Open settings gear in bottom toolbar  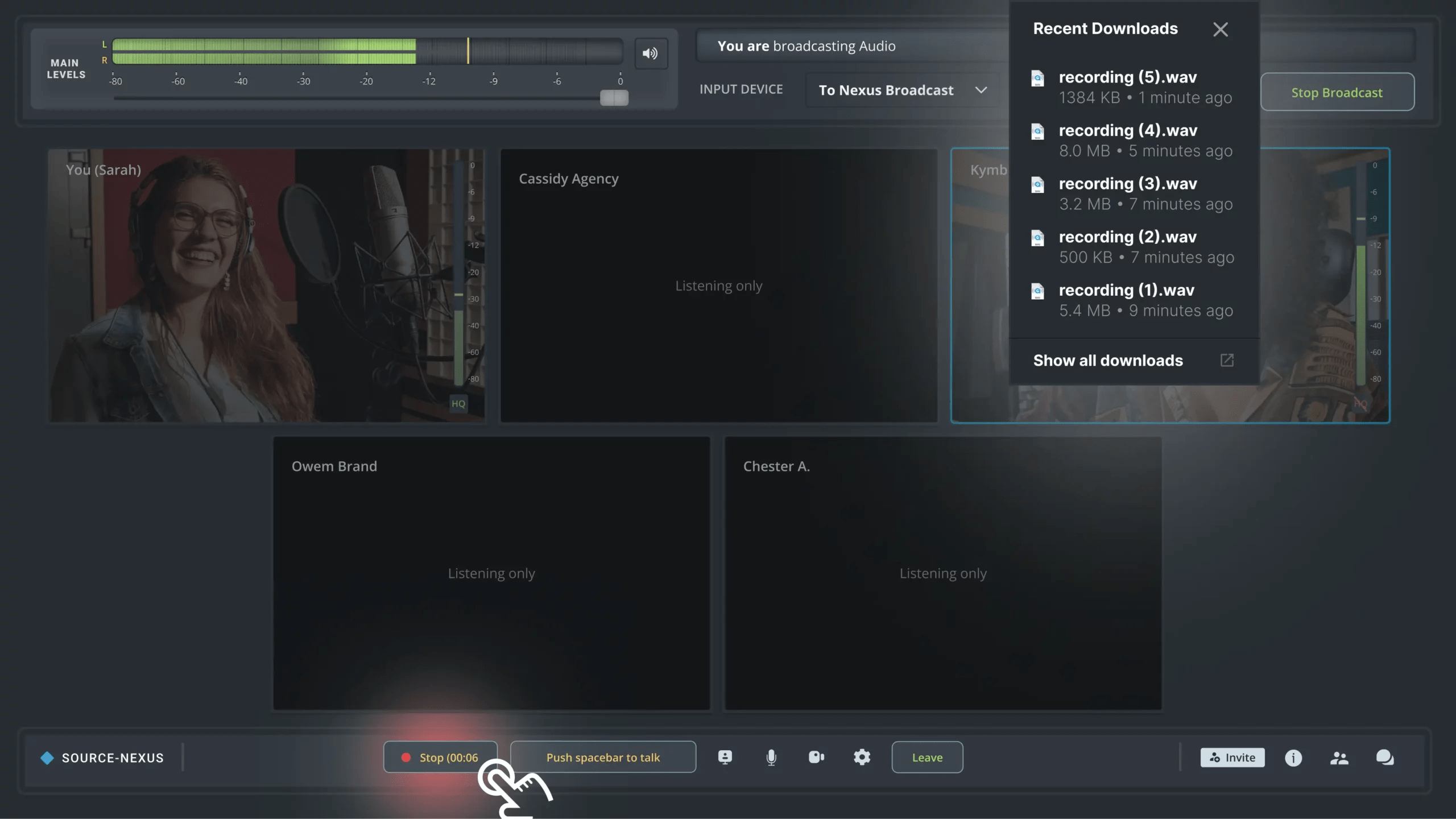point(862,758)
